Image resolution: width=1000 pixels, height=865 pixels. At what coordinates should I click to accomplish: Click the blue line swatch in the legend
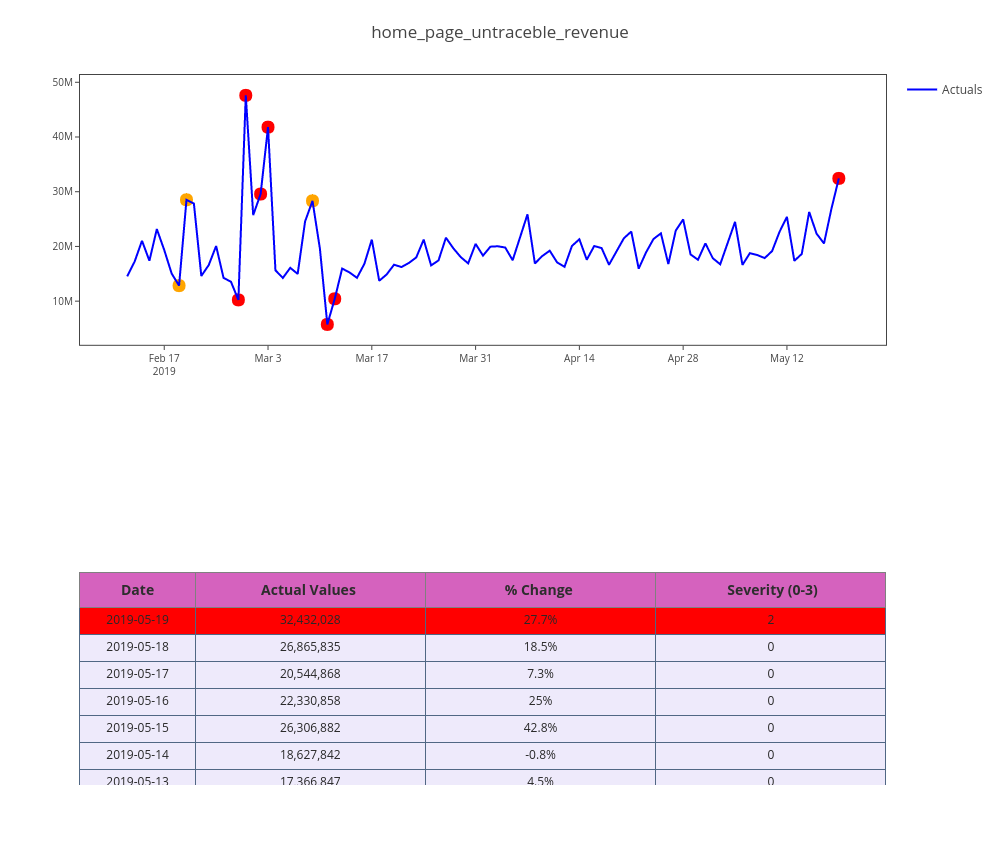point(922,90)
